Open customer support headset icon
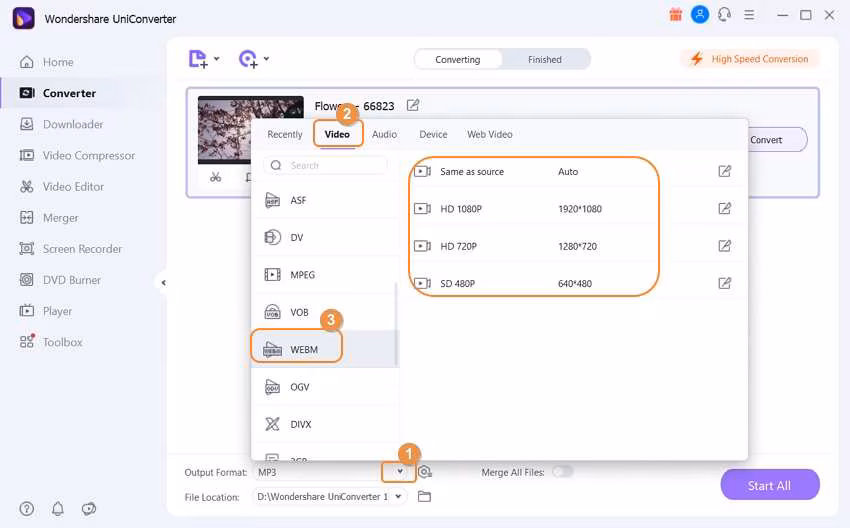850x528 pixels. point(724,15)
